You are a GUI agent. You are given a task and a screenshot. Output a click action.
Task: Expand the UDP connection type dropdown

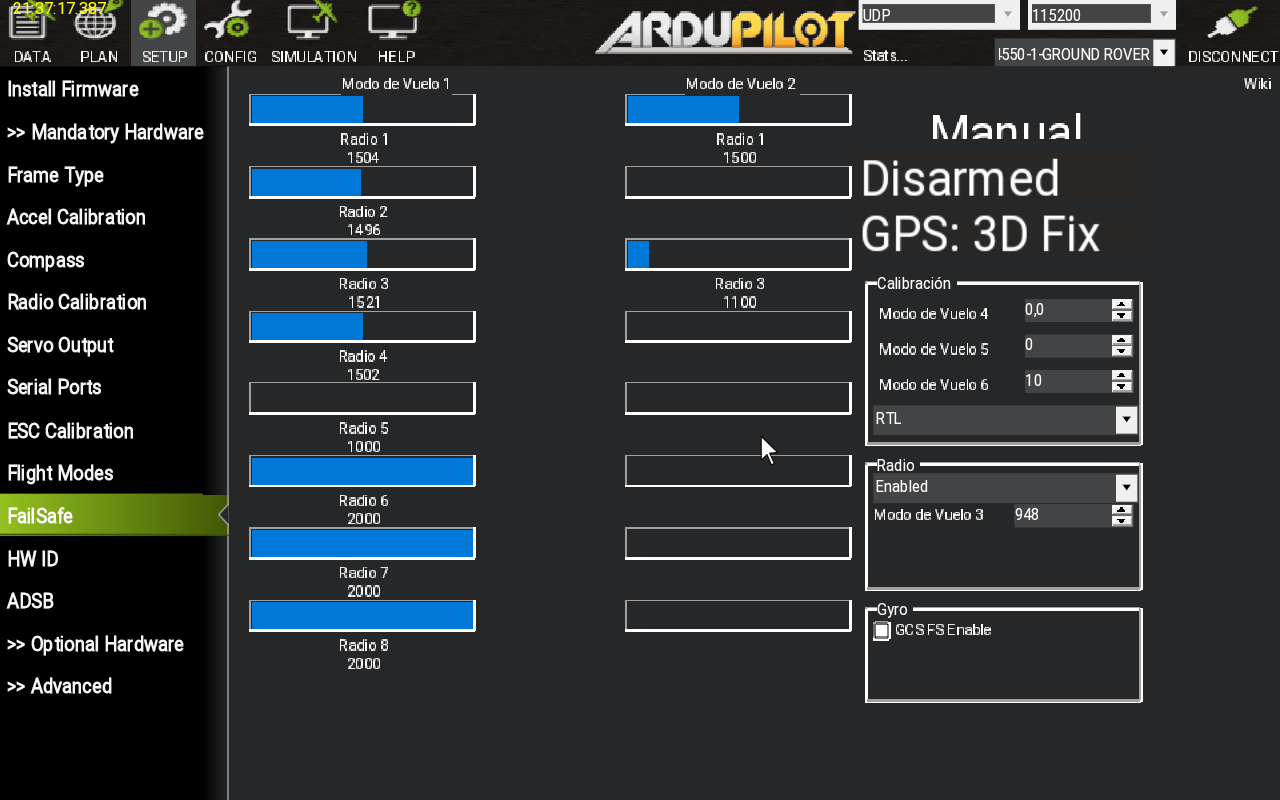[x=1008, y=15]
